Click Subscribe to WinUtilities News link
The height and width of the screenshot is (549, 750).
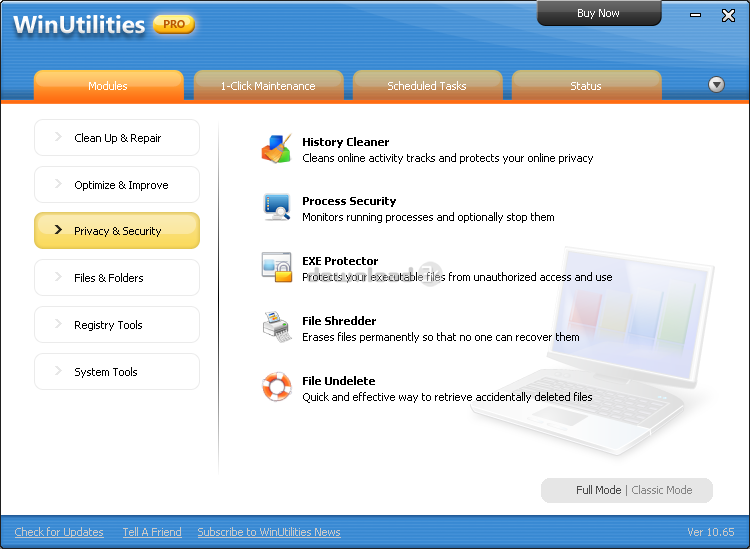tap(269, 532)
